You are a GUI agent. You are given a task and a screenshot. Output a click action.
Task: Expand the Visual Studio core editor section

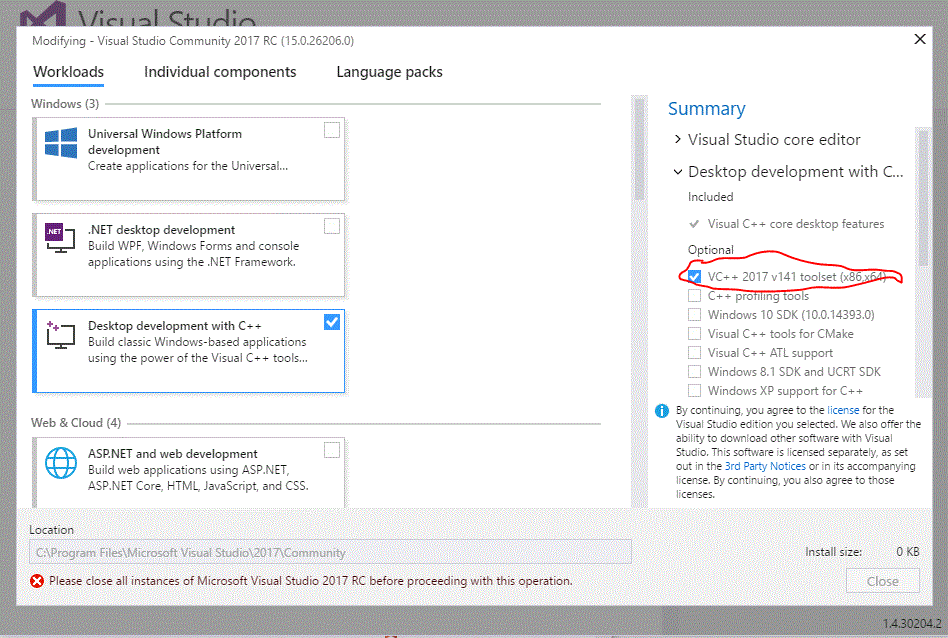tap(678, 140)
